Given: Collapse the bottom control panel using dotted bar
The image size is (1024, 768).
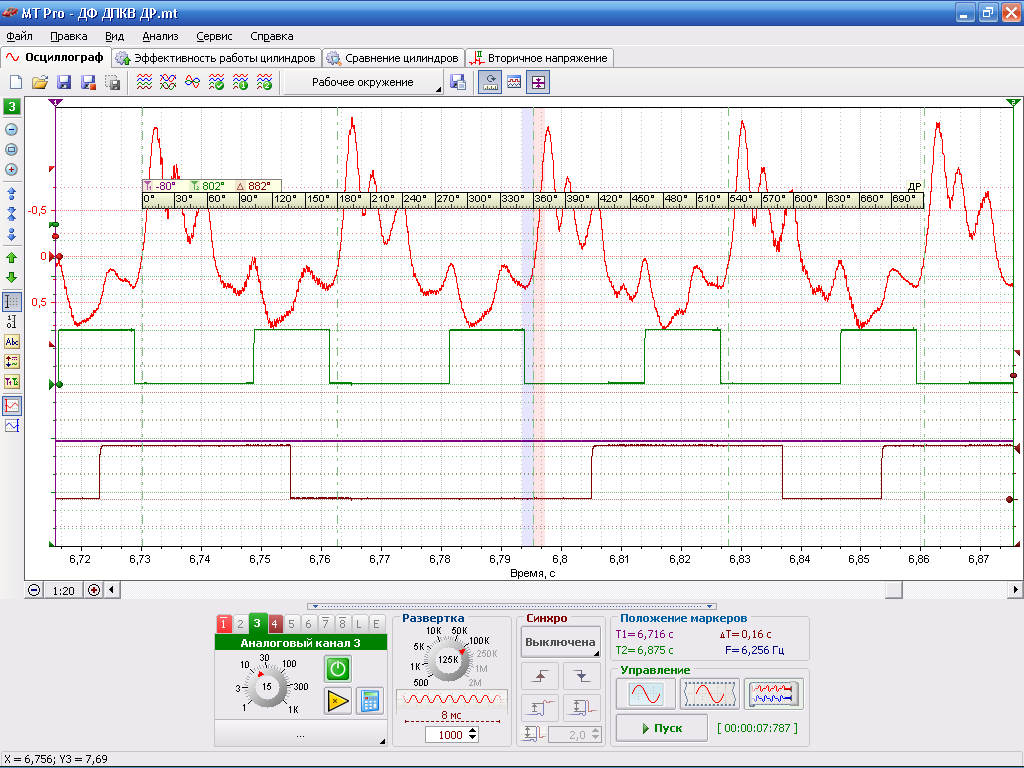Looking at the screenshot, I should click(512, 606).
